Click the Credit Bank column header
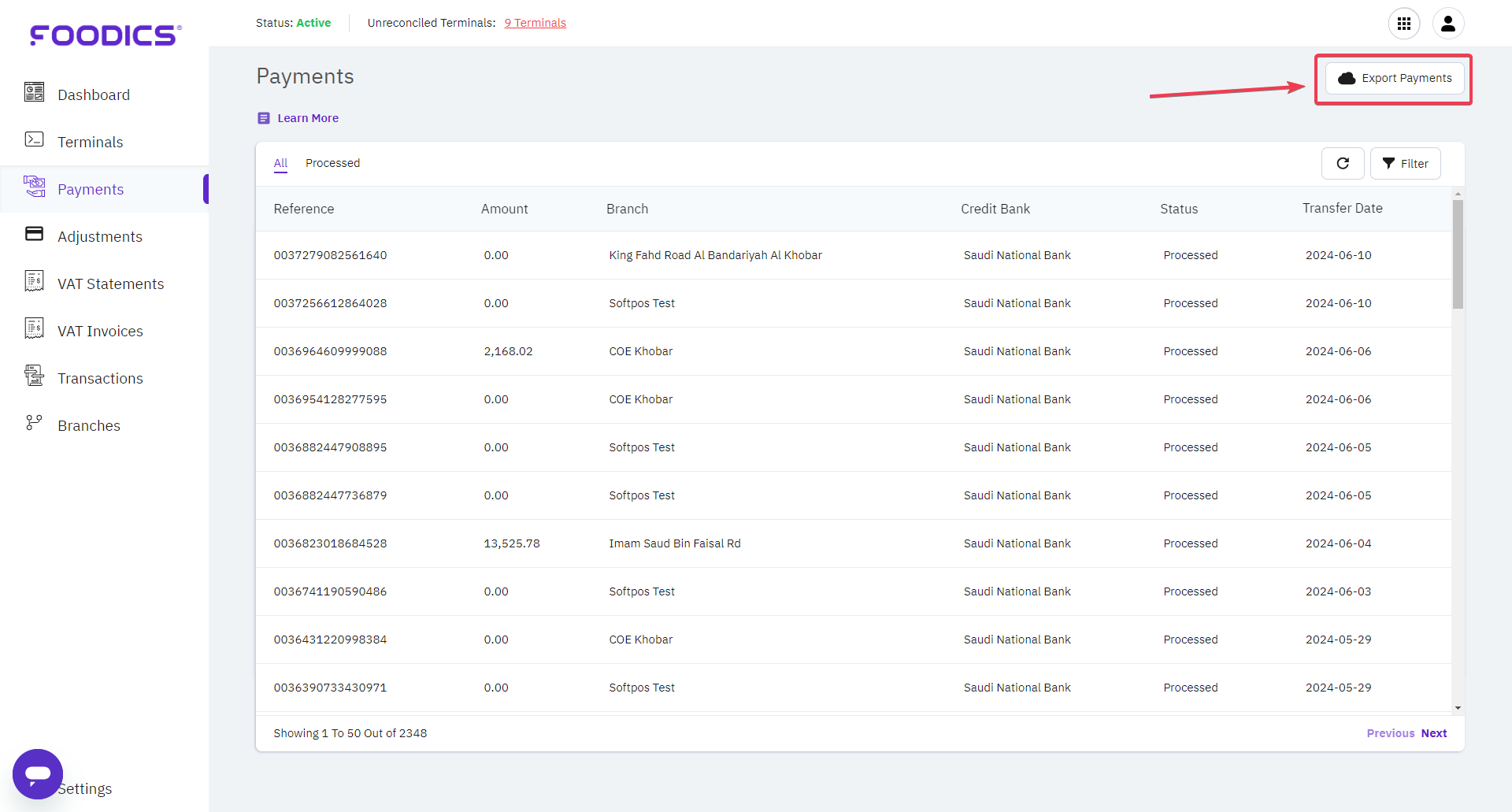 [x=995, y=209]
